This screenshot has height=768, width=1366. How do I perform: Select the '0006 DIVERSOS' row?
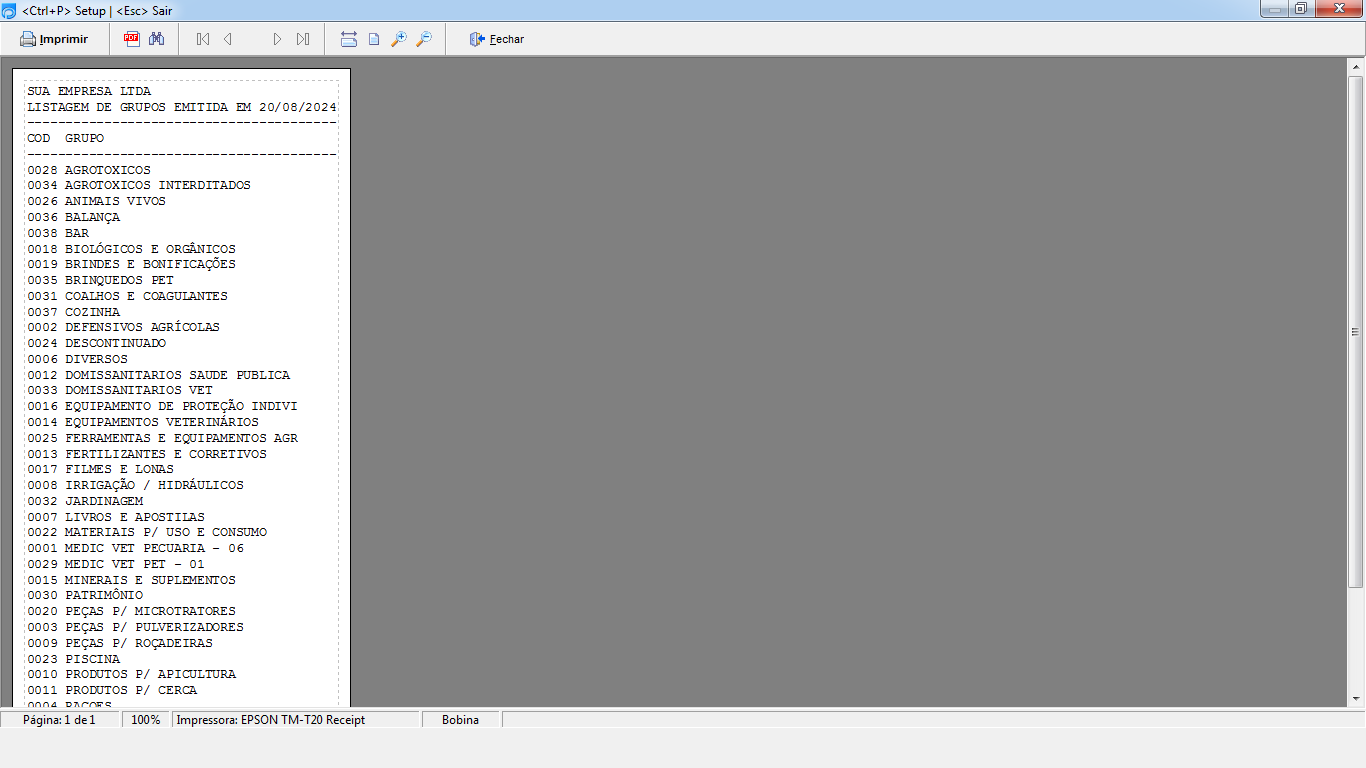[x=78, y=359]
